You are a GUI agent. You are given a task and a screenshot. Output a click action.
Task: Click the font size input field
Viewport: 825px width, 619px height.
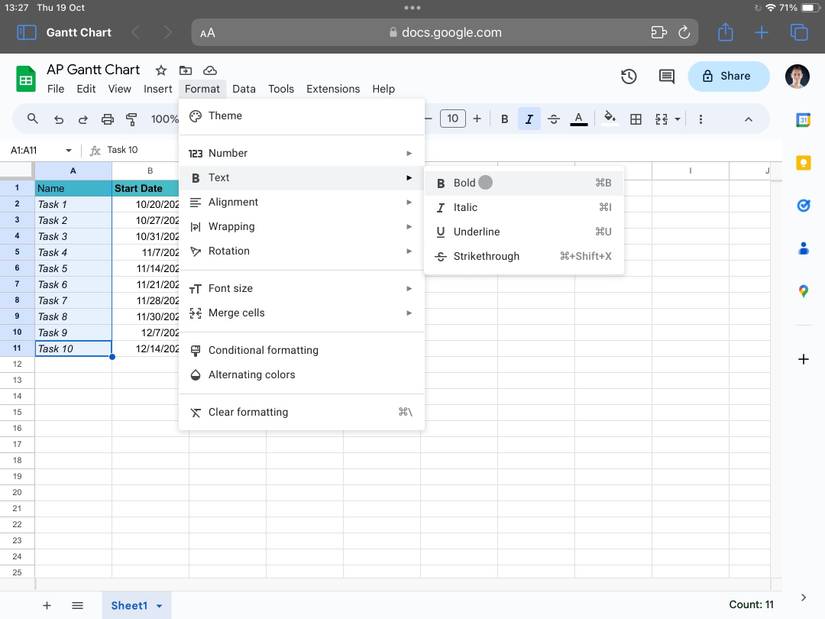click(452, 119)
